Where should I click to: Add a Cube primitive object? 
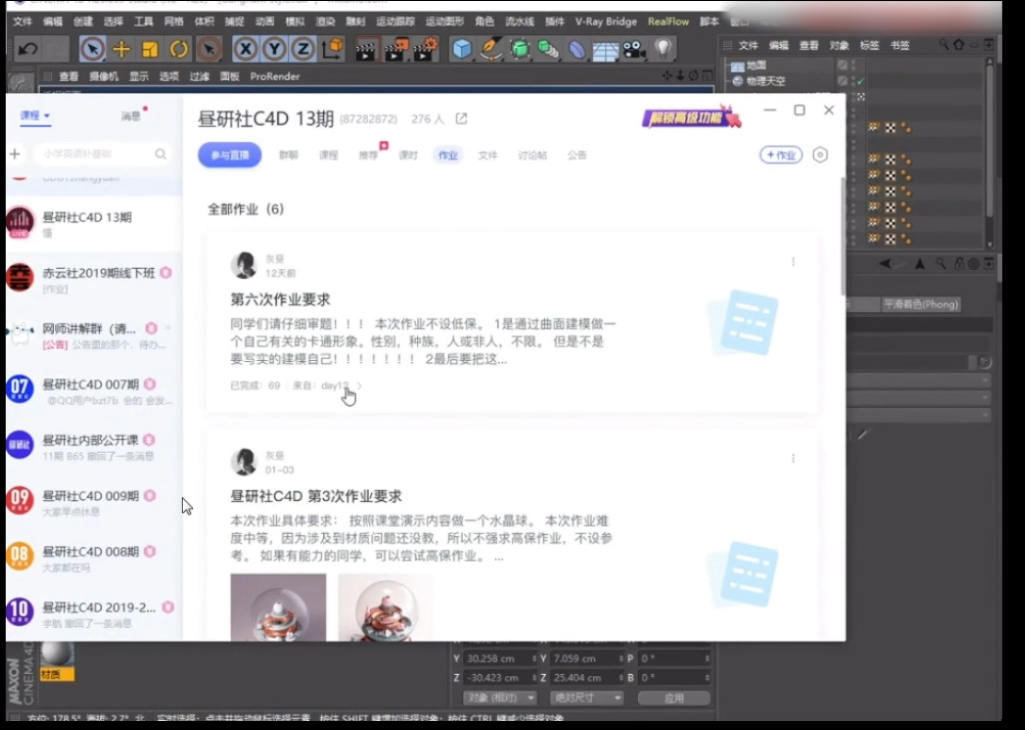tap(461, 49)
